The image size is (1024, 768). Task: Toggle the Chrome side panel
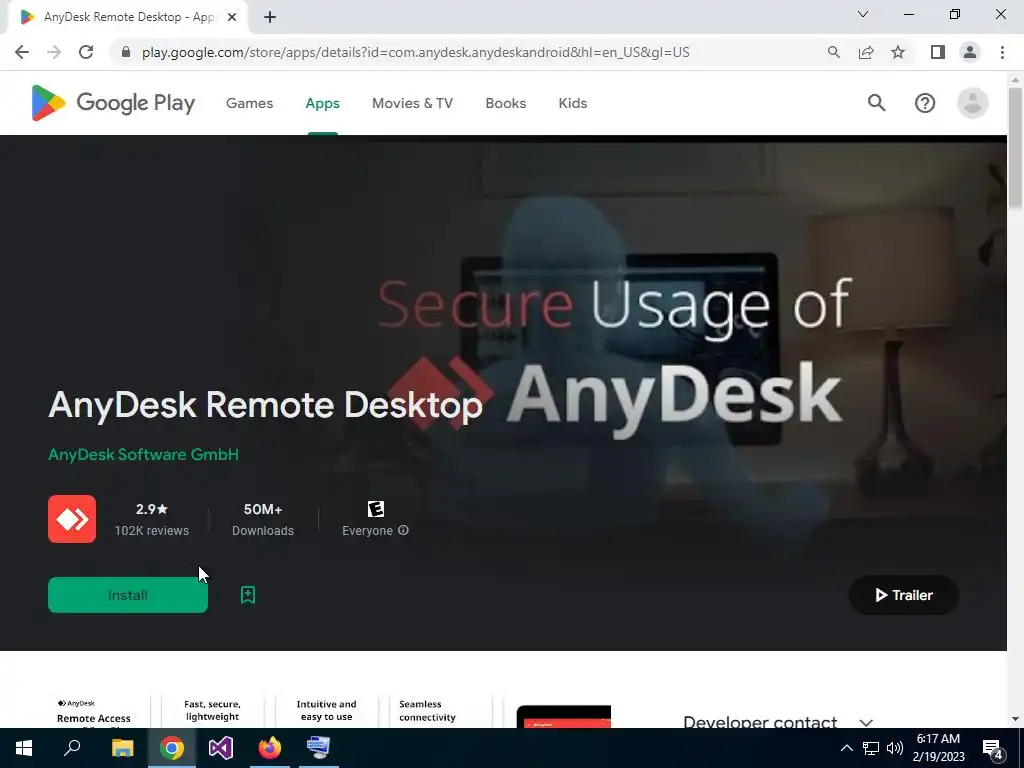pos(938,52)
